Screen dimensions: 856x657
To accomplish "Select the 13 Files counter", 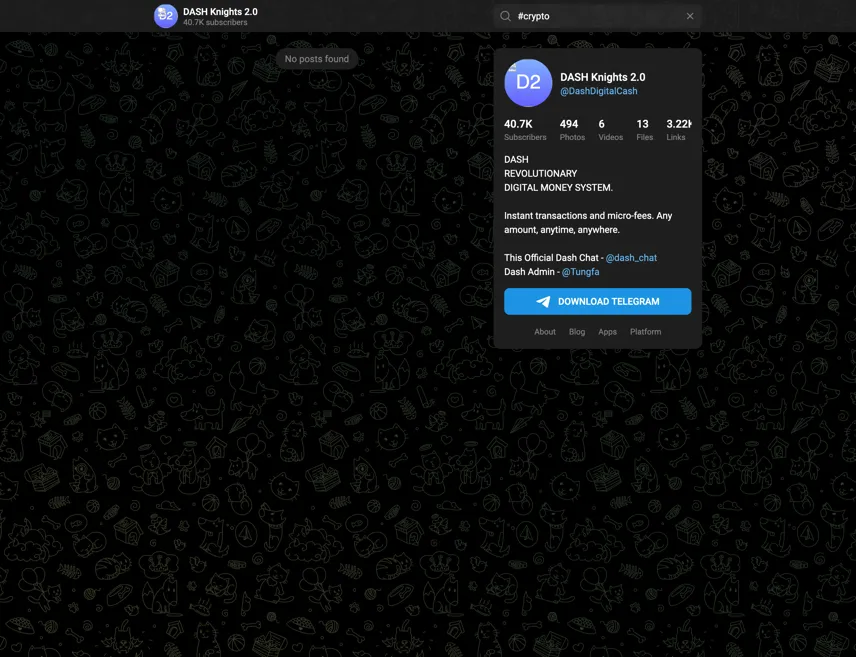I will point(644,130).
